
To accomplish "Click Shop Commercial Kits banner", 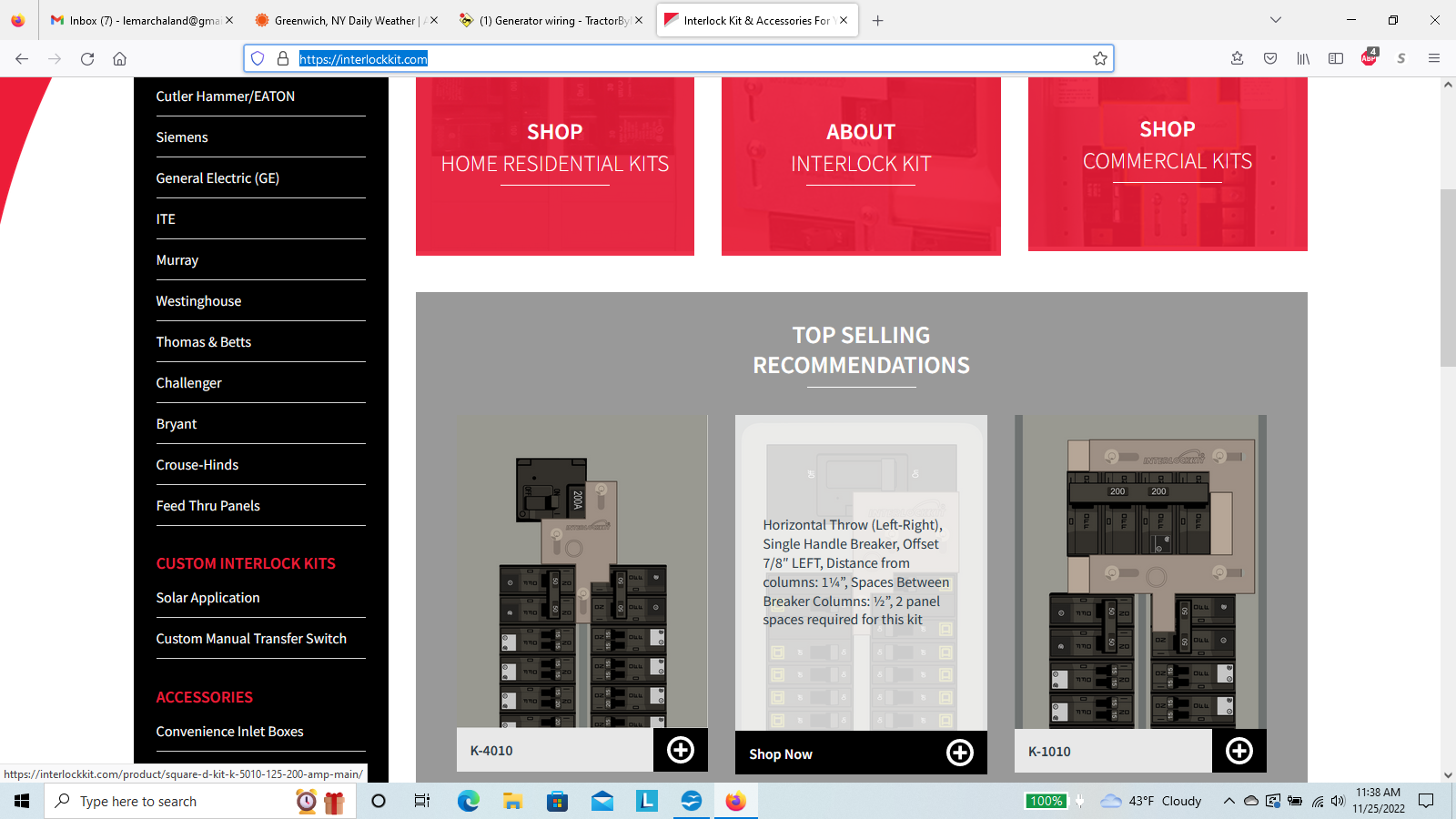I will (1168, 164).
